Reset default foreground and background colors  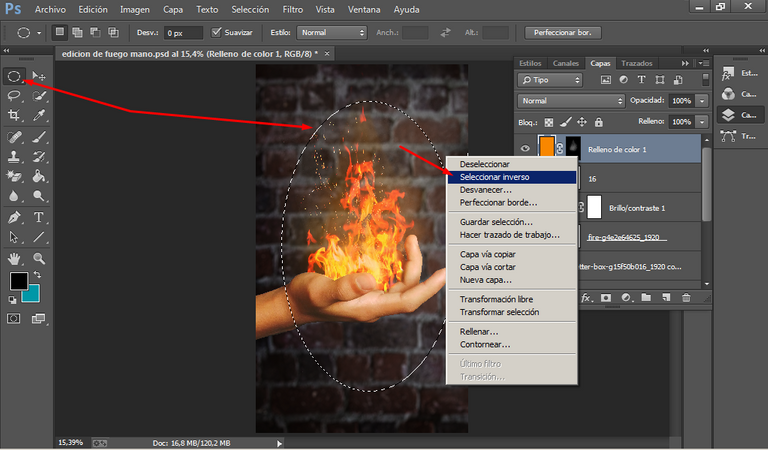(x=12, y=299)
